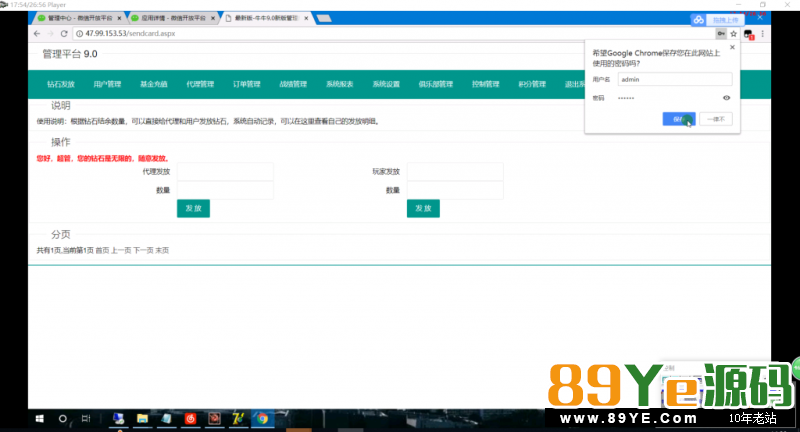800x432 pixels.
Task: Click the masked password field in popup
Action: pyautogui.click(x=668, y=98)
